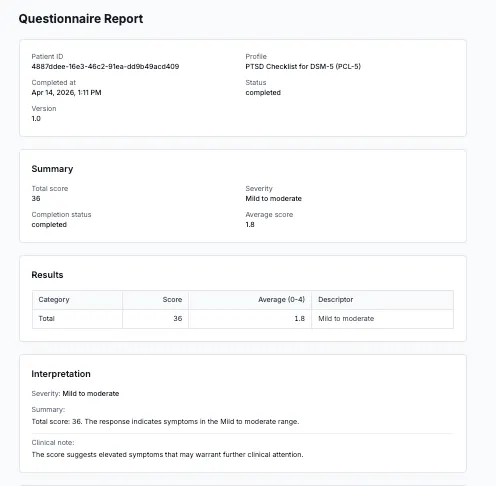Screen dimensions: 496x486
Task: Click the Severity label in Summary
Action: [x=259, y=188]
